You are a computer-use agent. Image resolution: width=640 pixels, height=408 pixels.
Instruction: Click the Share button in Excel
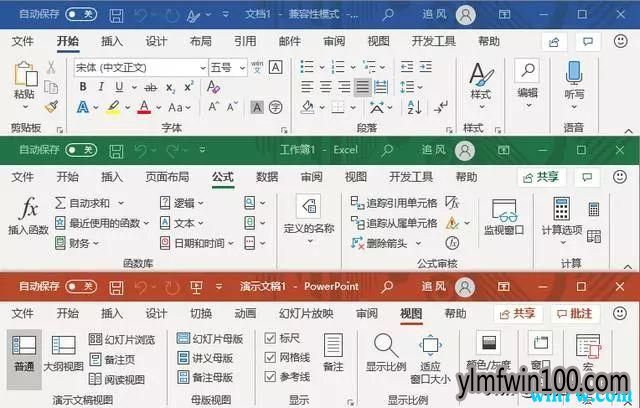pyautogui.click(x=541, y=177)
